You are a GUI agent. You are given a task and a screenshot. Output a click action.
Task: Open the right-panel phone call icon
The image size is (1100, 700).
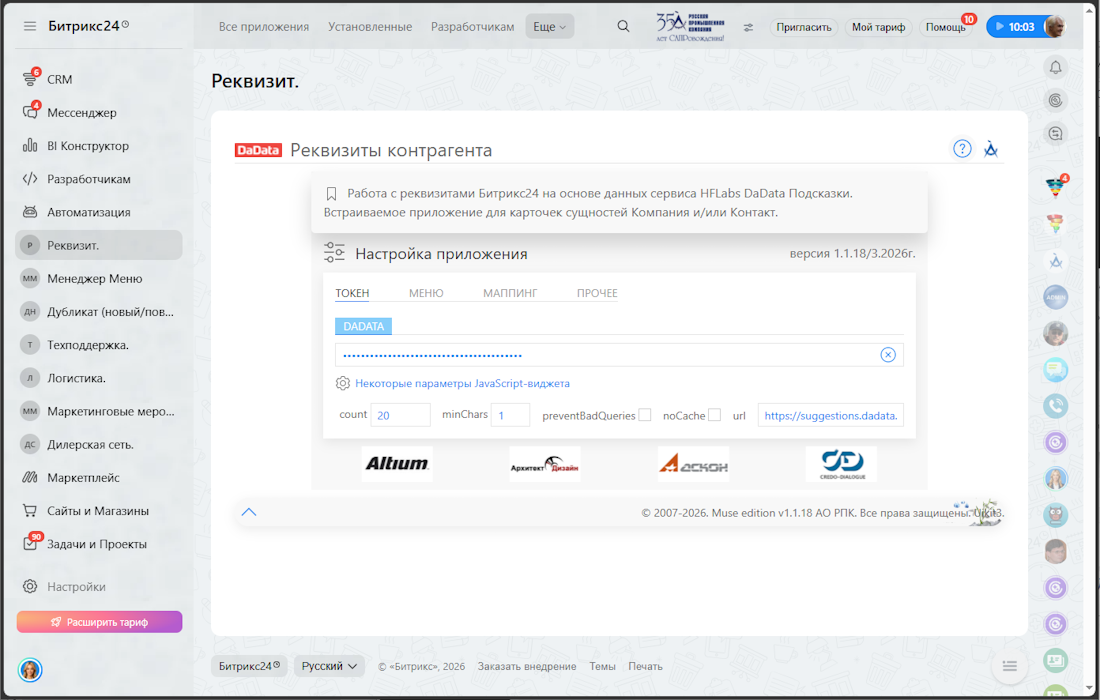tap(1055, 405)
